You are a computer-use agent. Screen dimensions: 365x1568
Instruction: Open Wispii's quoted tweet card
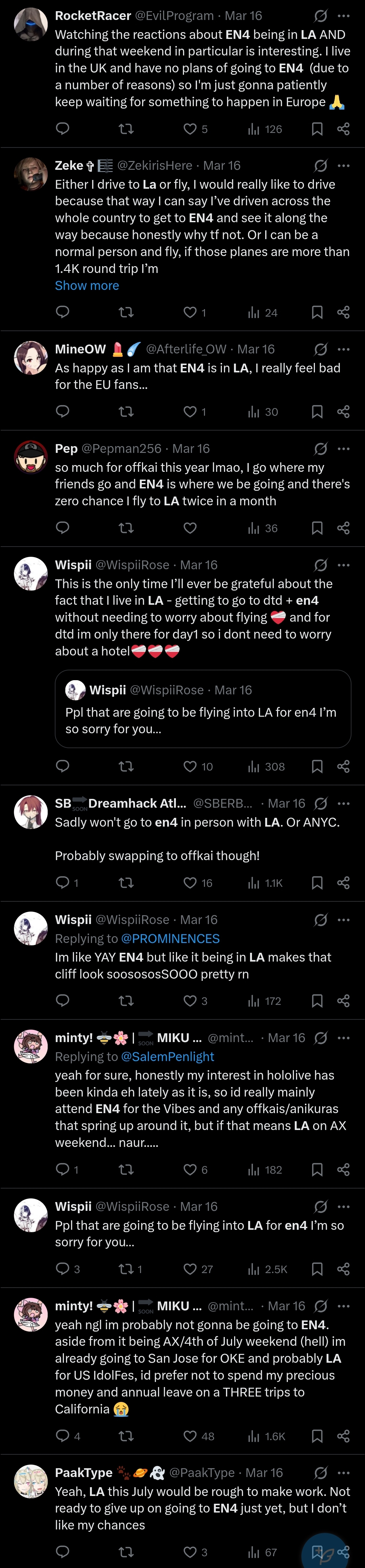[203, 709]
